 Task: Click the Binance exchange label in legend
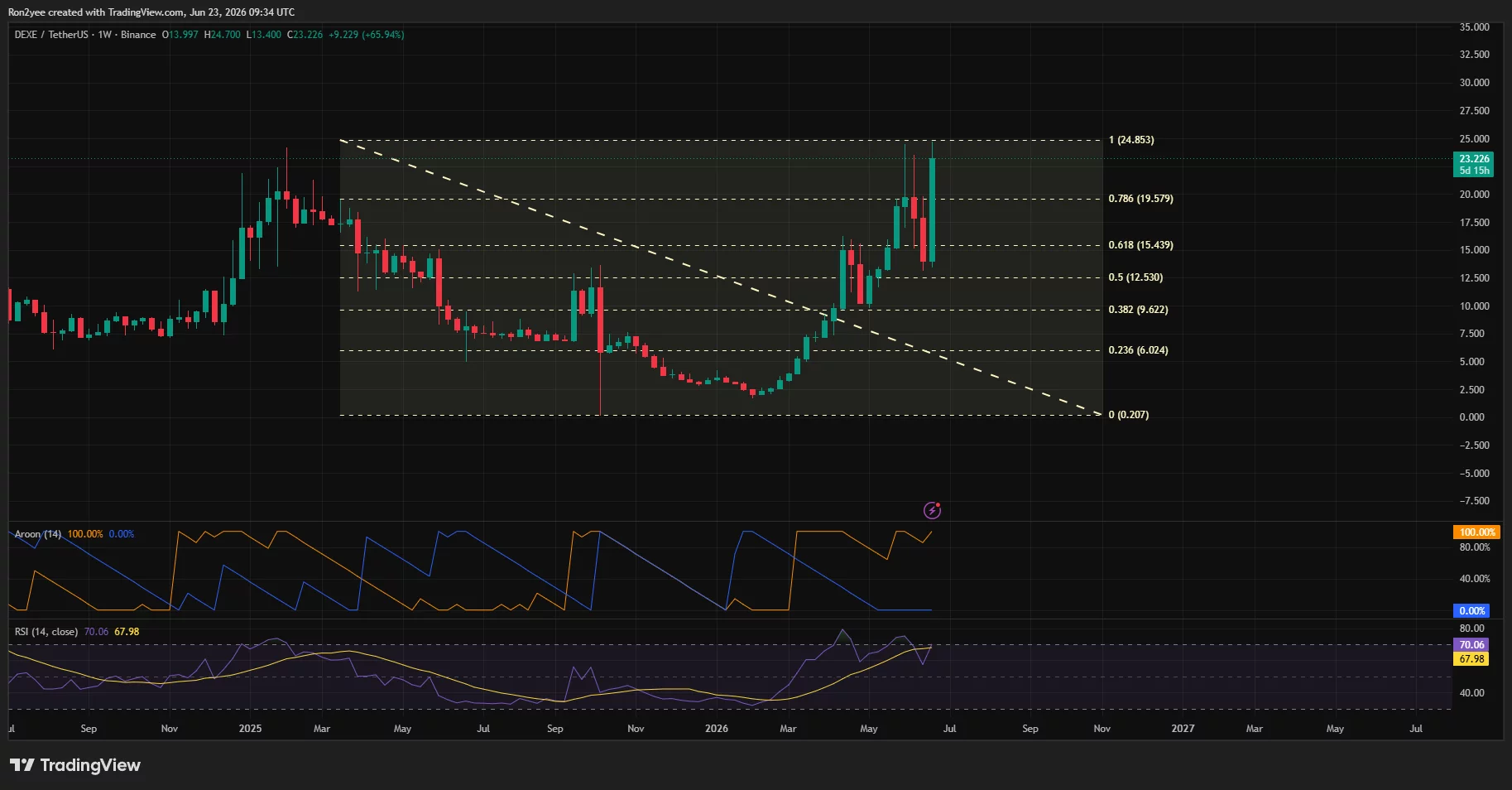point(138,35)
